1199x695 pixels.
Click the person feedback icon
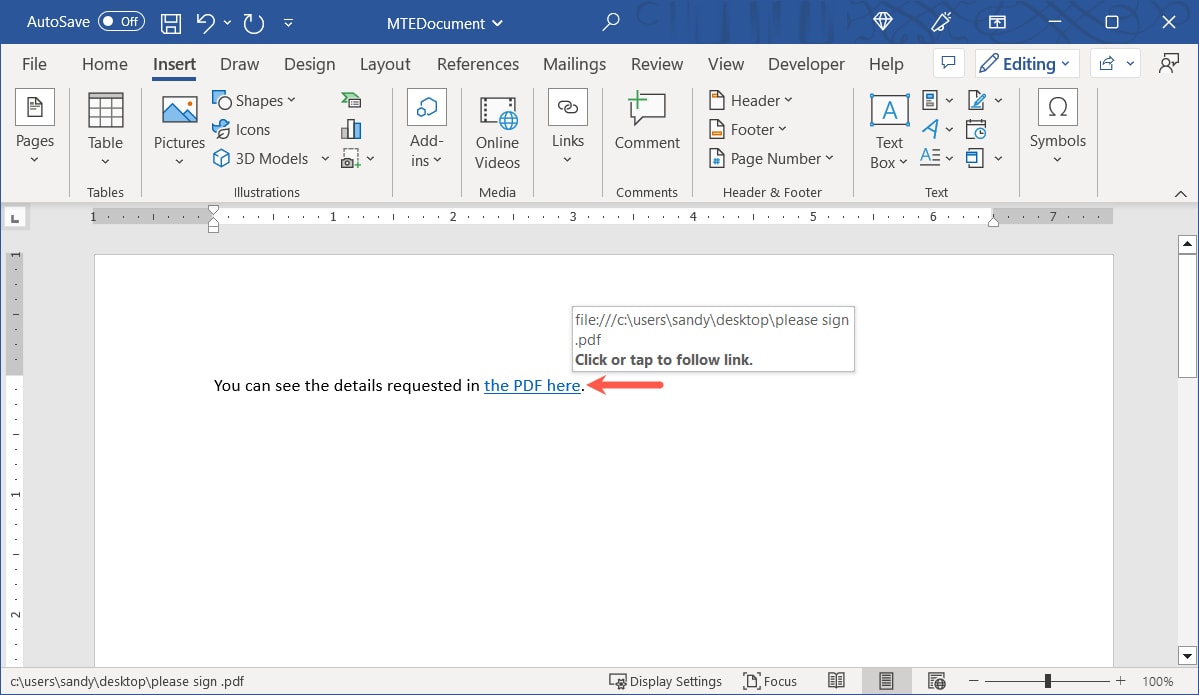[x=1168, y=63]
